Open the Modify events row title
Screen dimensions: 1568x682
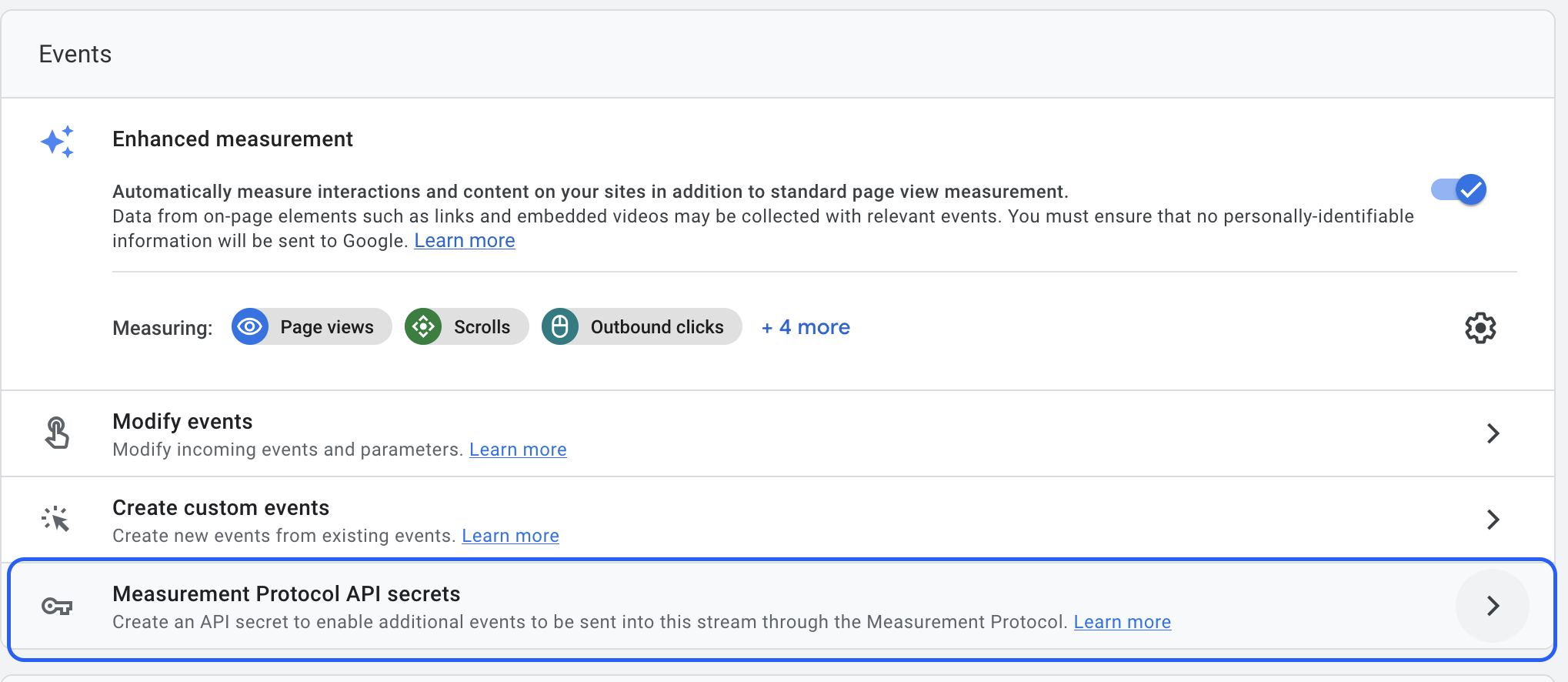182,421
